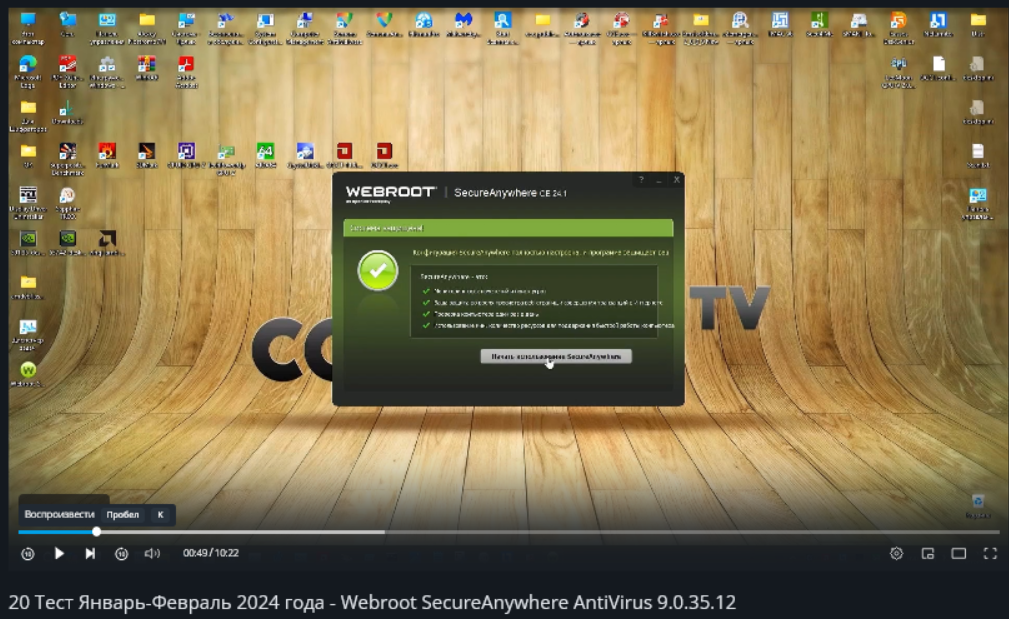Image resolution: width=1009 pixels, height=619 pixels.
Task: Click the purple CPU-Z desktop icon
Action: [x=186, y=151]
